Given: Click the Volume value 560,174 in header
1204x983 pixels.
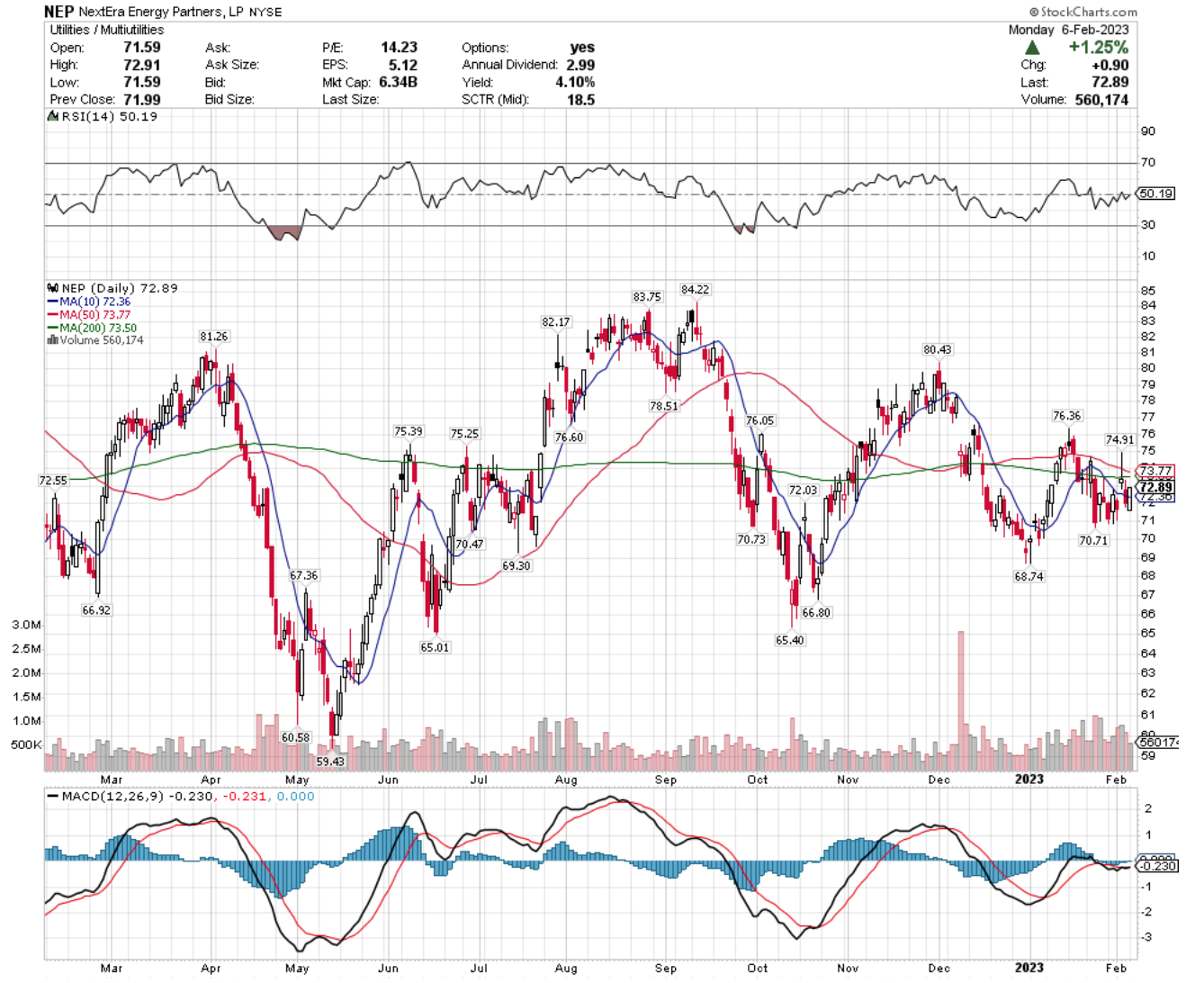Looking at the screenshot, I should [x=1101, y=100].
